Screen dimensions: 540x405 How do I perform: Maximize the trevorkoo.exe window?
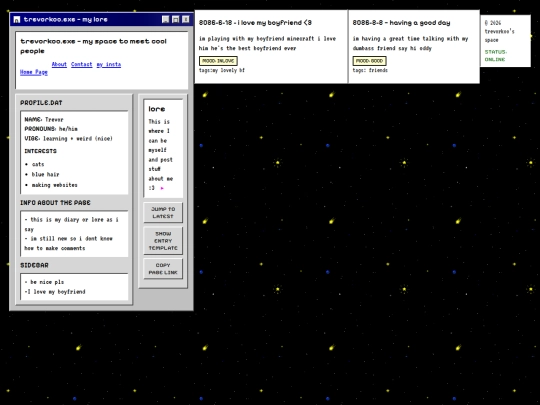[x=176, y=19]
